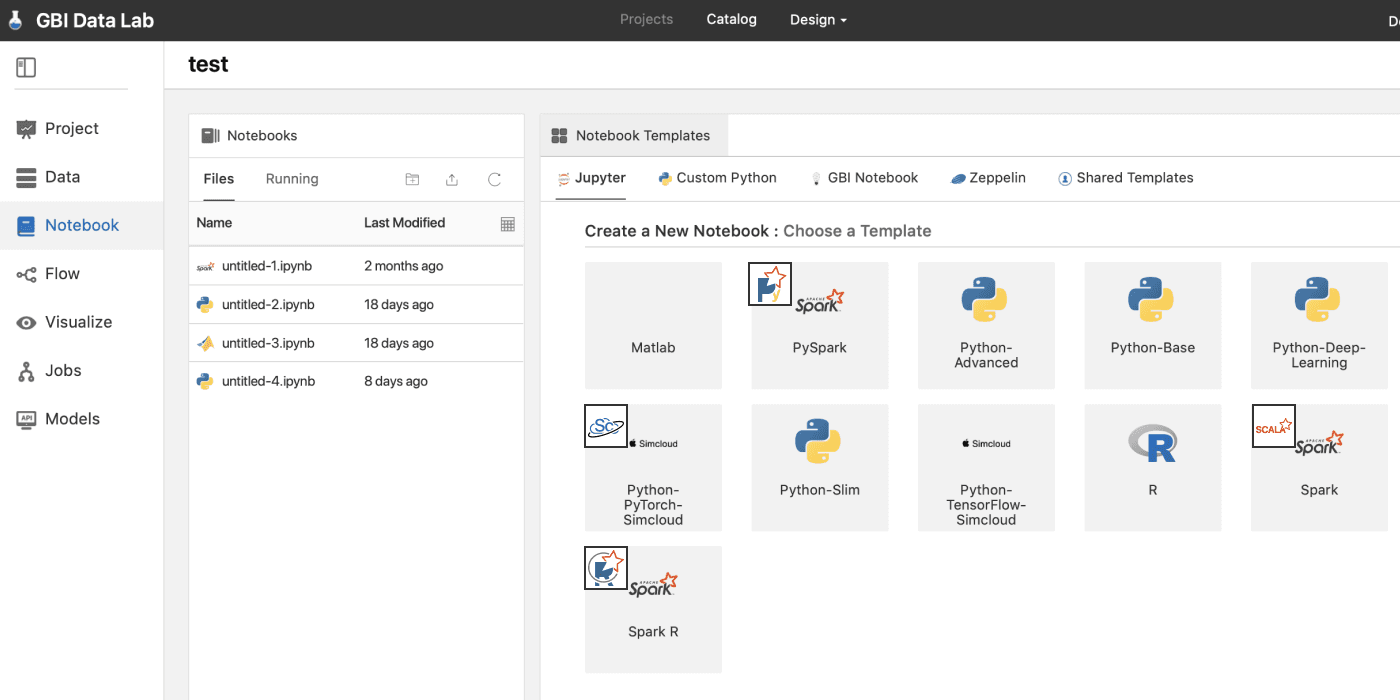Switch to the Running tab
The height and width of the screenshot is (700, 1400).
point(292,179)
